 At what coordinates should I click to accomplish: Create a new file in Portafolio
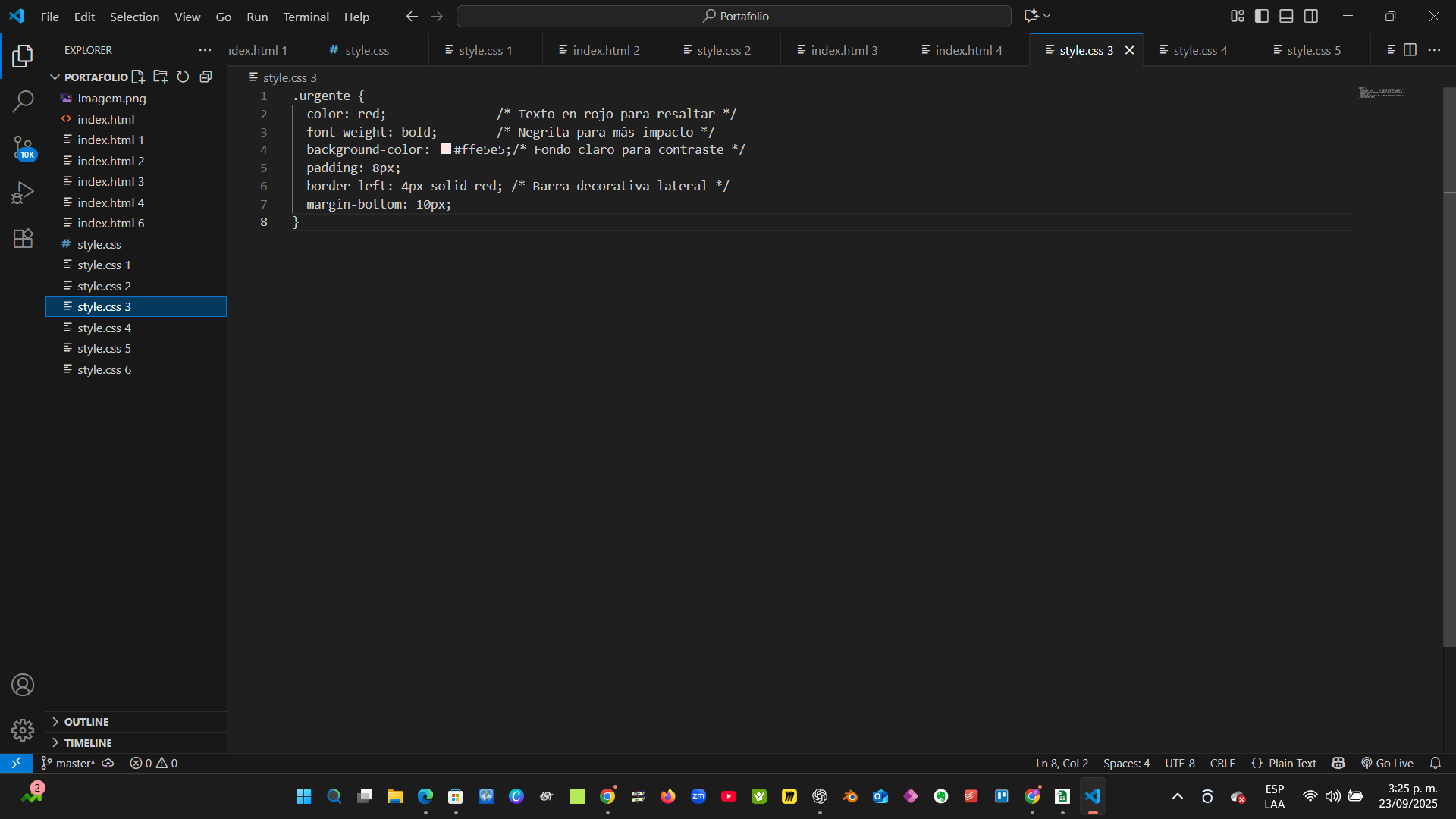tap(138, 77)
